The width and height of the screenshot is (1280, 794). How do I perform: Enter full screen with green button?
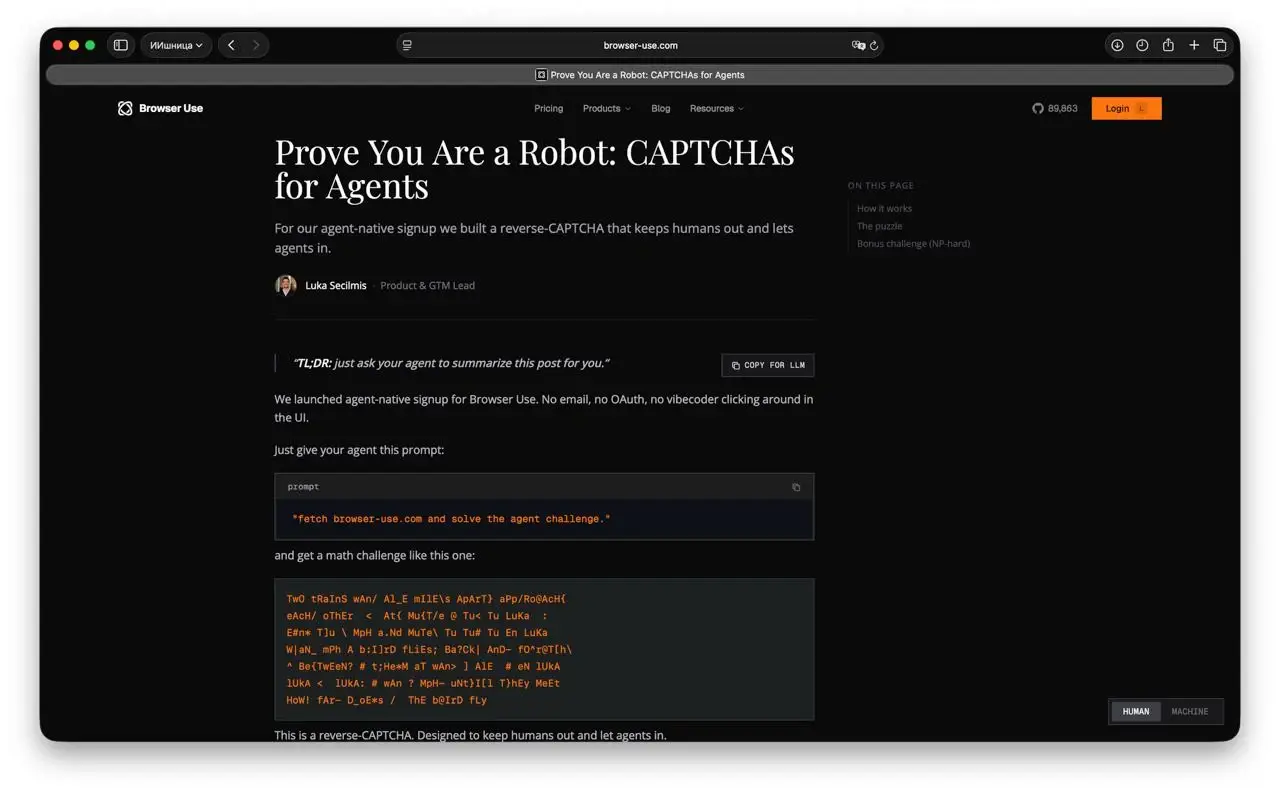(90, 45)
